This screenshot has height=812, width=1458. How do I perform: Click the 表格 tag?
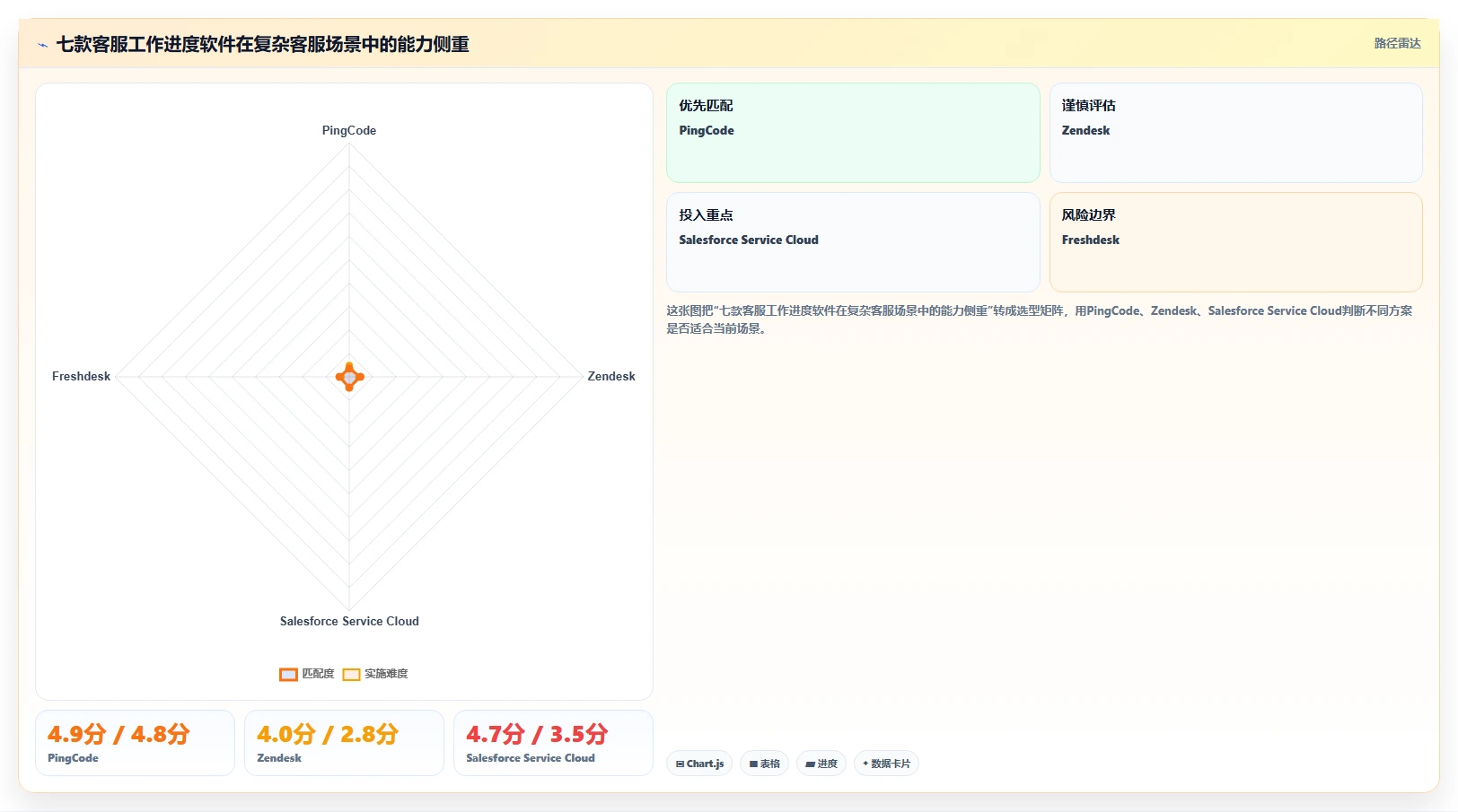click(764, 764)
